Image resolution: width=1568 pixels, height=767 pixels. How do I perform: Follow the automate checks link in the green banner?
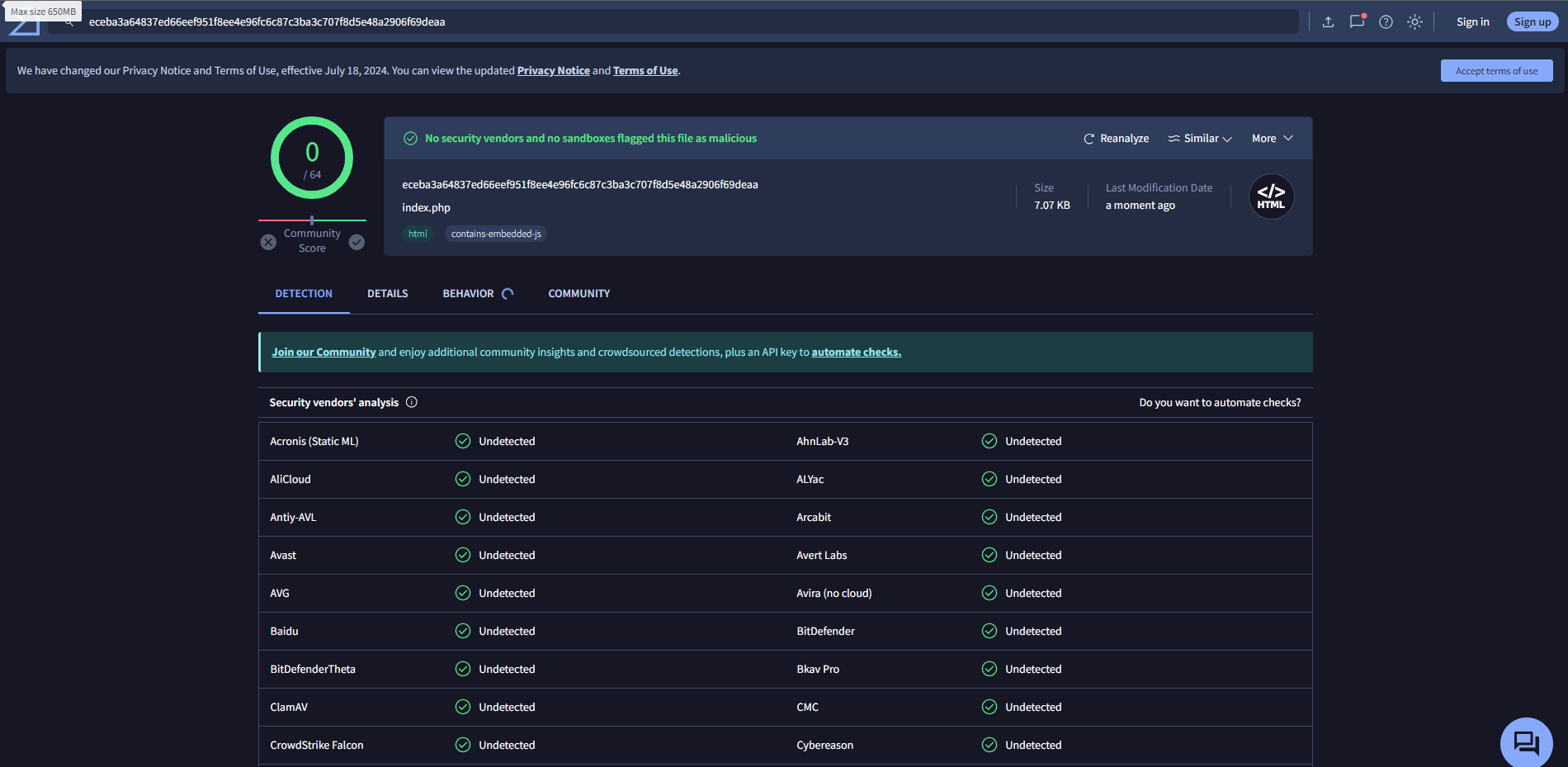click(857, 353)
